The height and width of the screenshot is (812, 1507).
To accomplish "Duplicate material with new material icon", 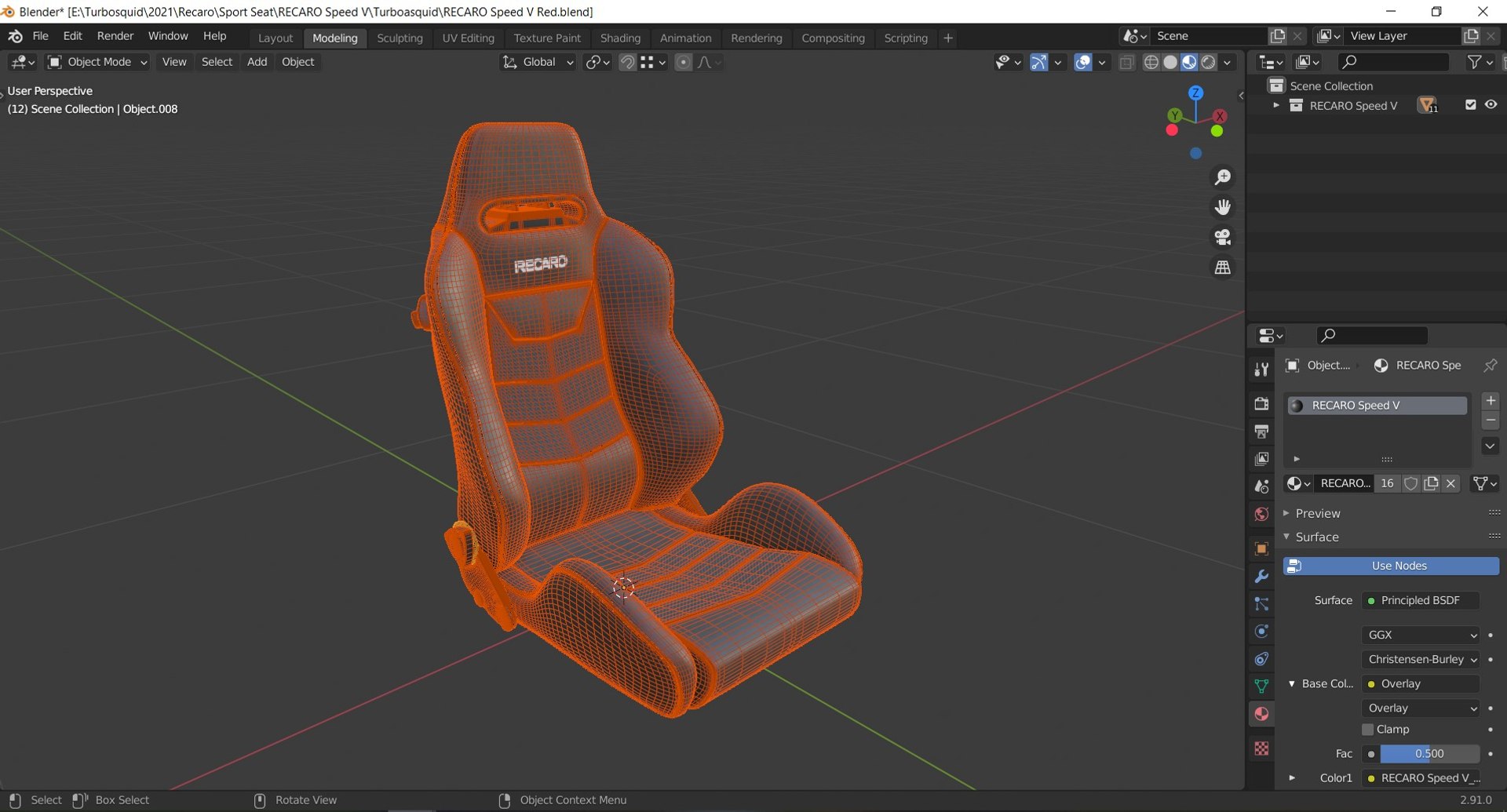I will [x=1431, y=483].
